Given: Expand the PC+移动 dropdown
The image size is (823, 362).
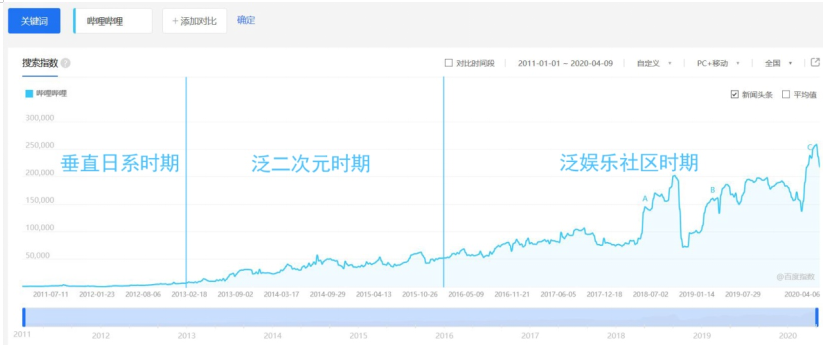Looking at the screenshot, I should 718,63.
